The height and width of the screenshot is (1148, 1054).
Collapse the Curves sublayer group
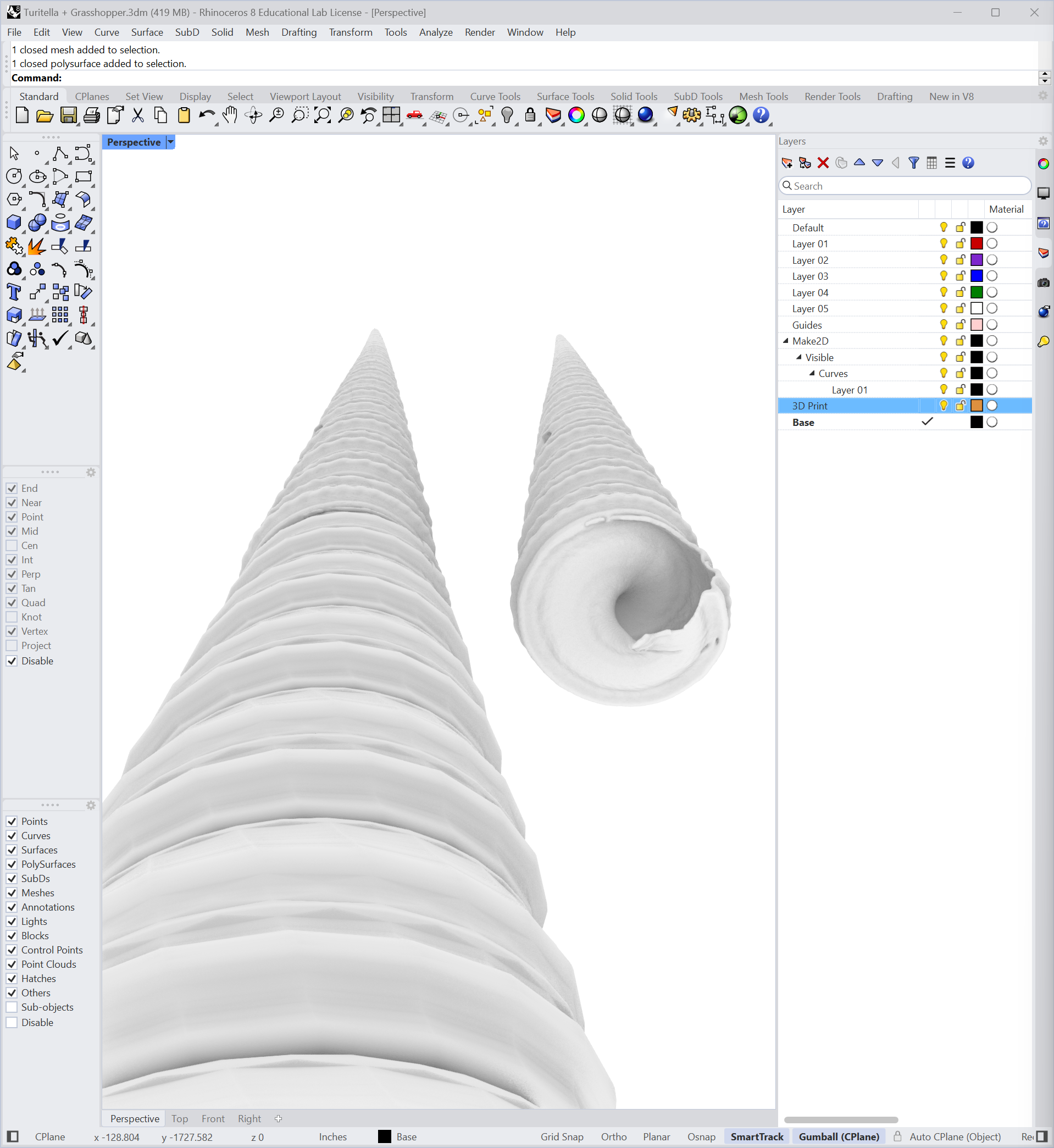[x=812, y=374]
